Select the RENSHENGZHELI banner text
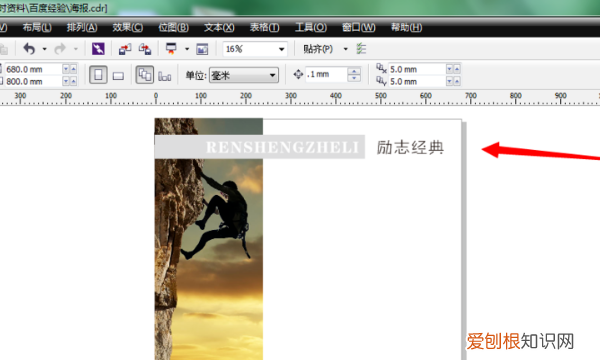600x360 pixels. click(x=282, y=147)
